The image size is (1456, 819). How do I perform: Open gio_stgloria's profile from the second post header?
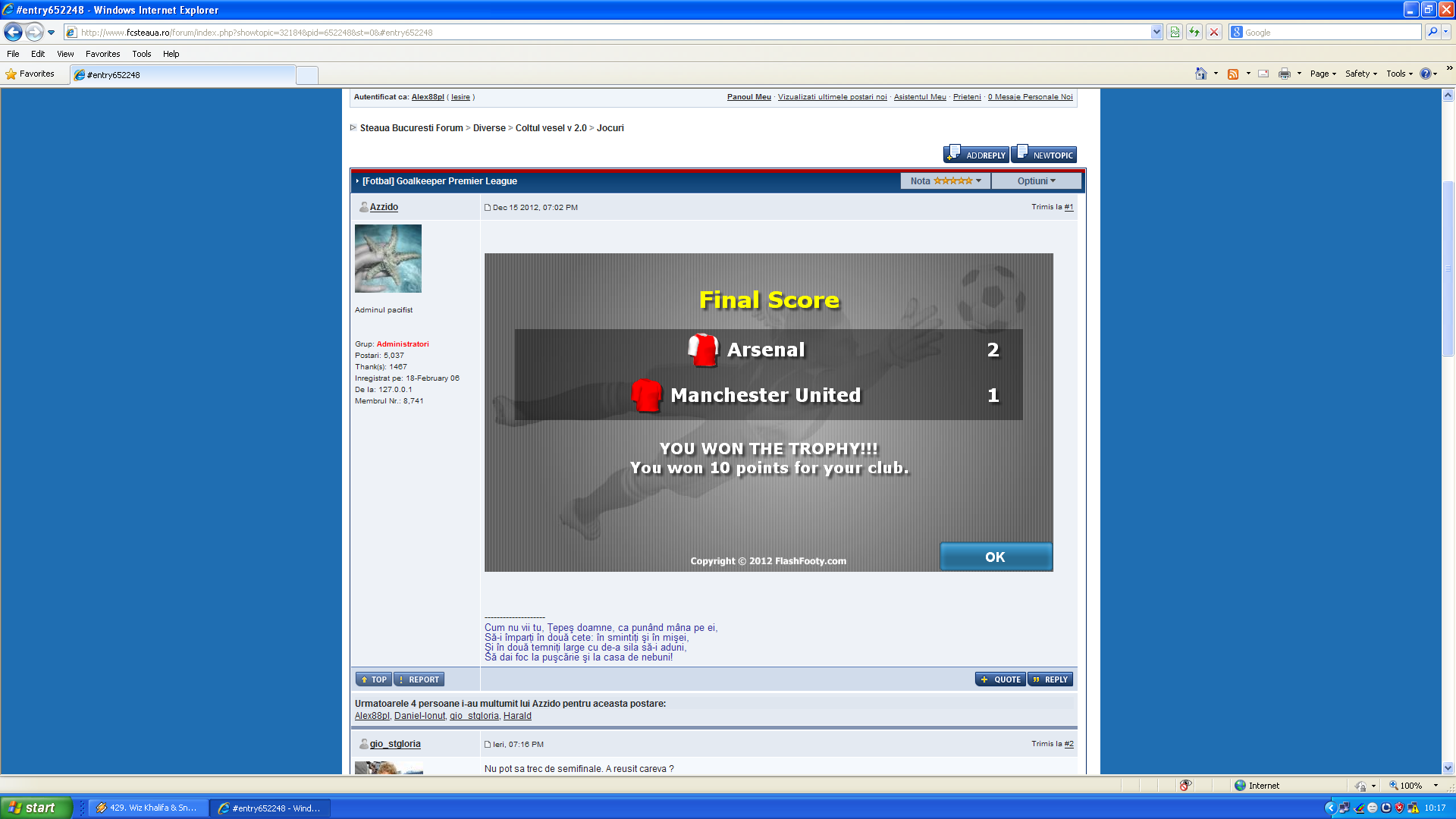(395, 744)
